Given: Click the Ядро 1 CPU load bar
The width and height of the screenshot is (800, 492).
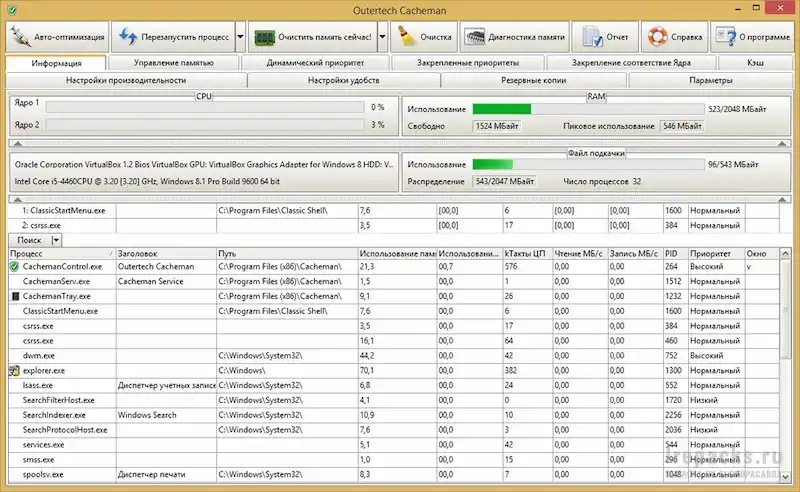Looking at the screenshot, I should pos(205,107).
